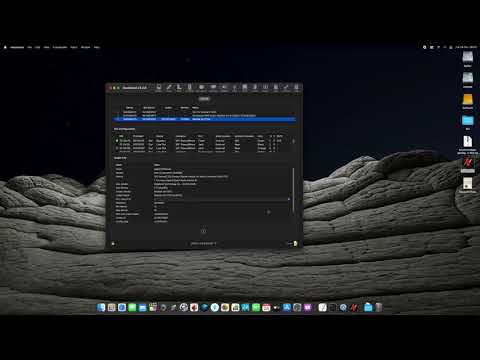Open the Hackintool application menu
The width and height of the screenshot is (480, 360).
click(x=17, y=47)
